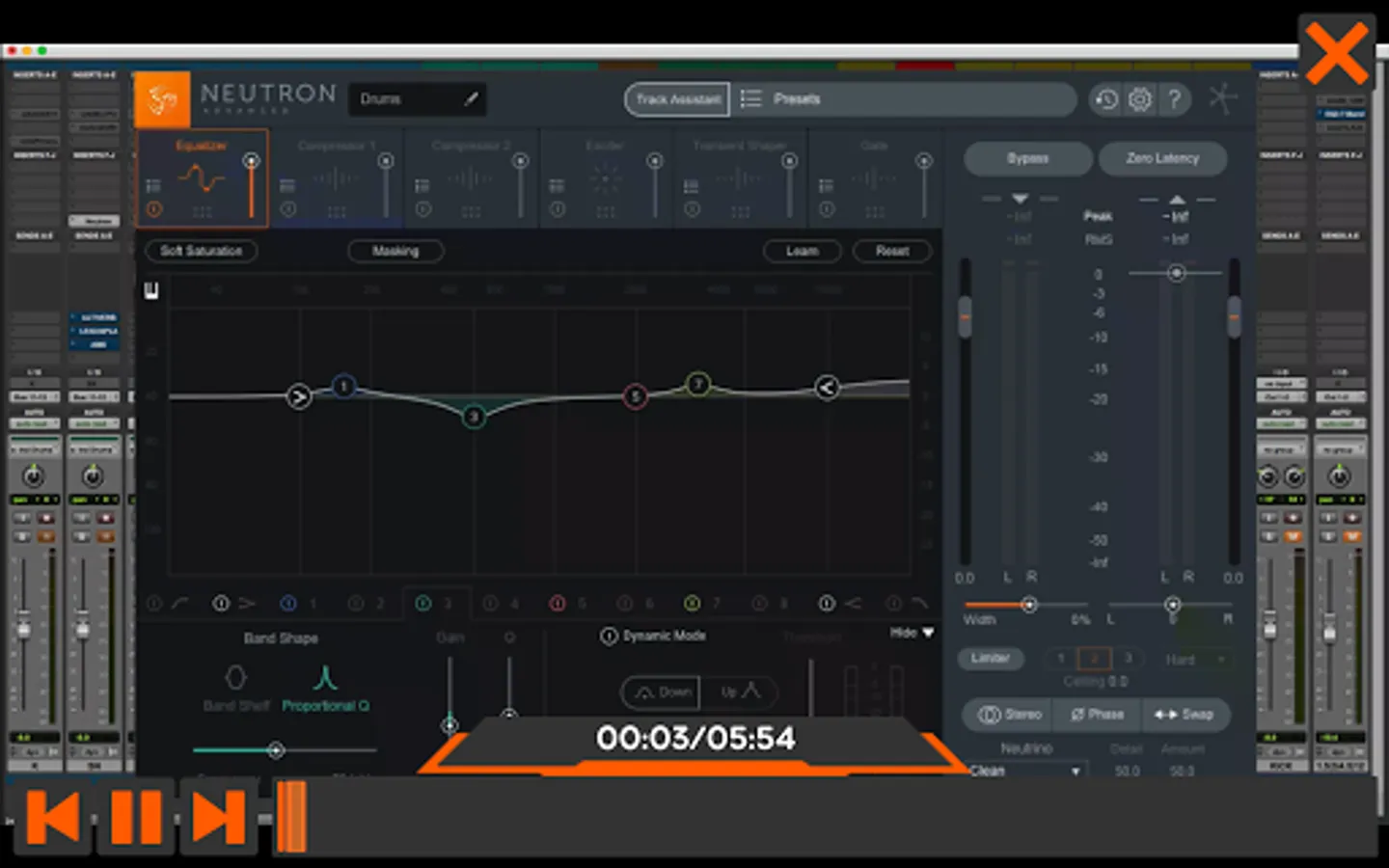Toggle Transient Shaper module power button
Viewport: 1389px width, 868px height.
pos(692,209)
